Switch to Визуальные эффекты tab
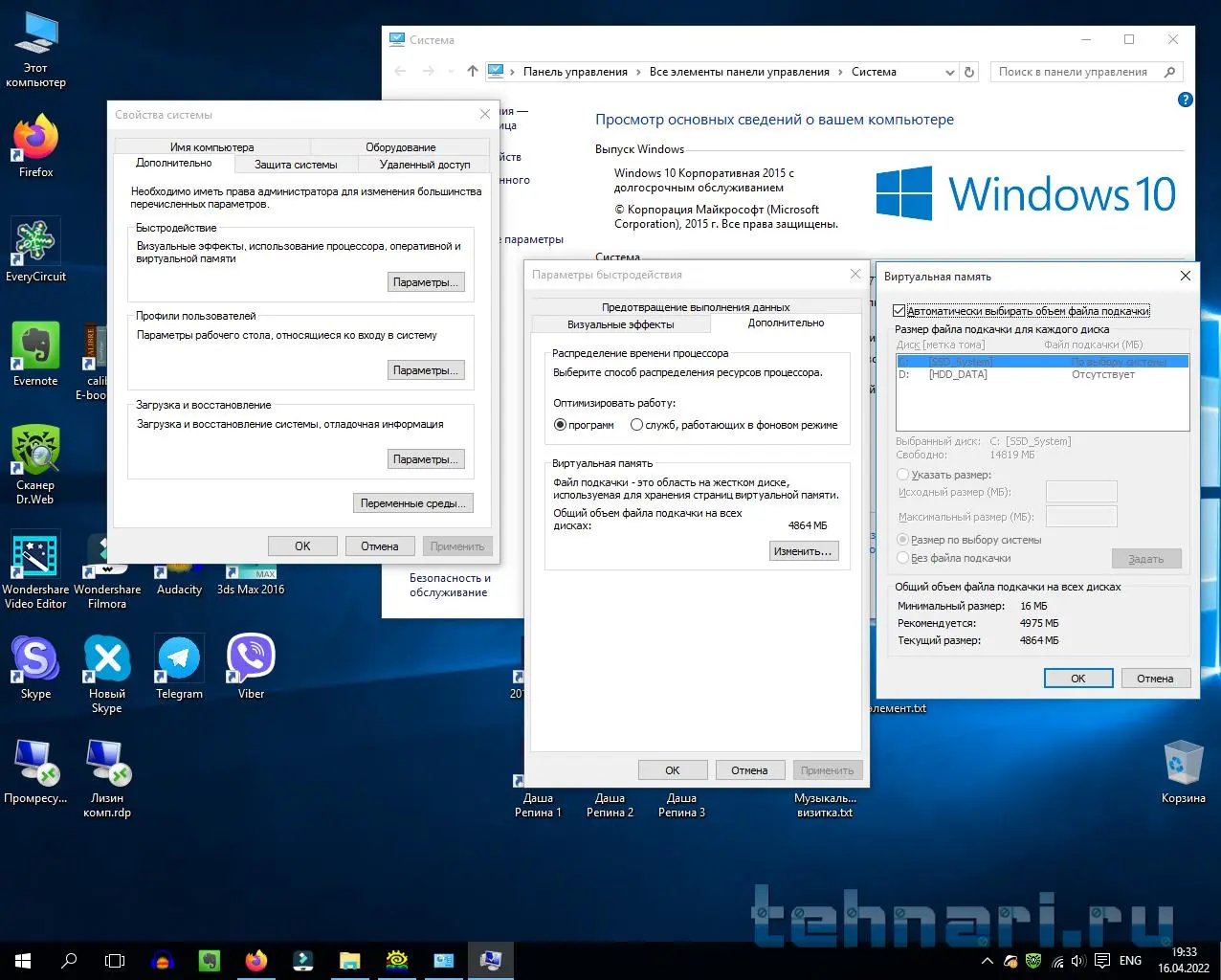Viewport: 1221px width, 980px height. coord(620,324)
